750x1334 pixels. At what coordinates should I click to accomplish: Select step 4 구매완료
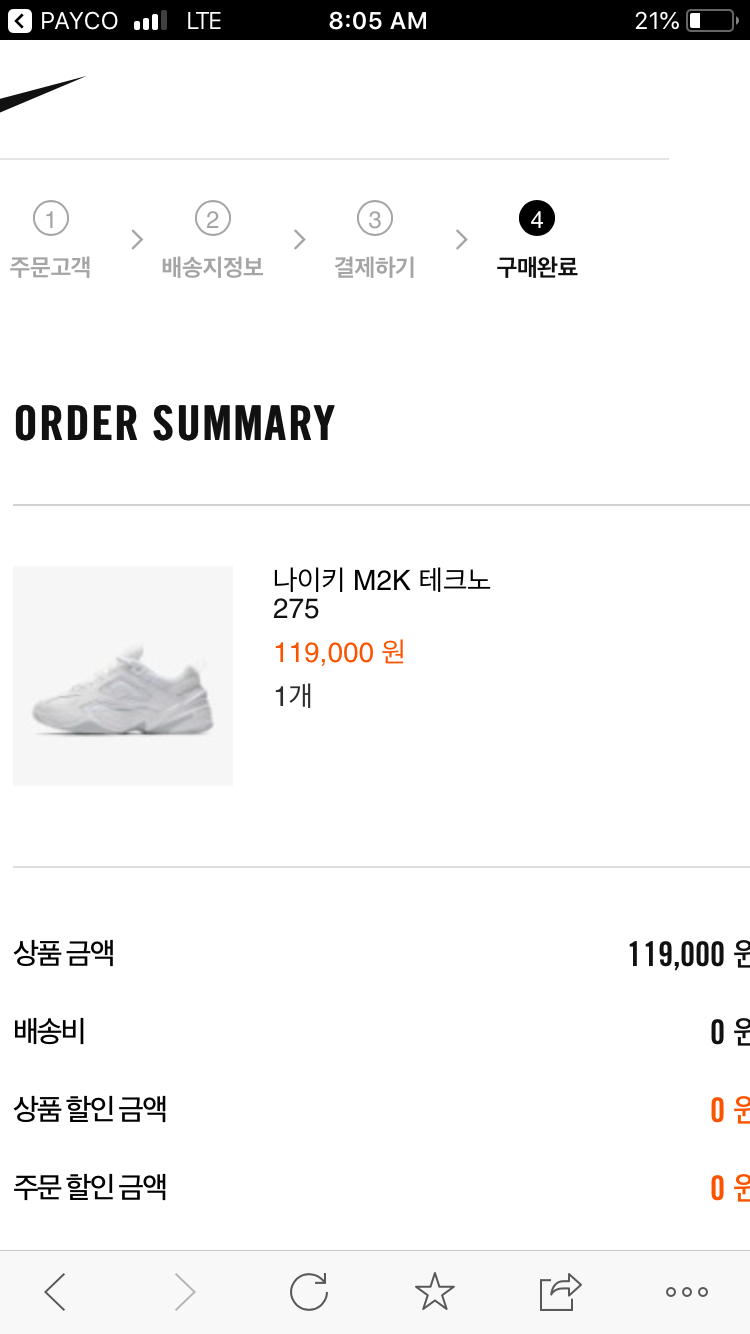pos(537,240)
